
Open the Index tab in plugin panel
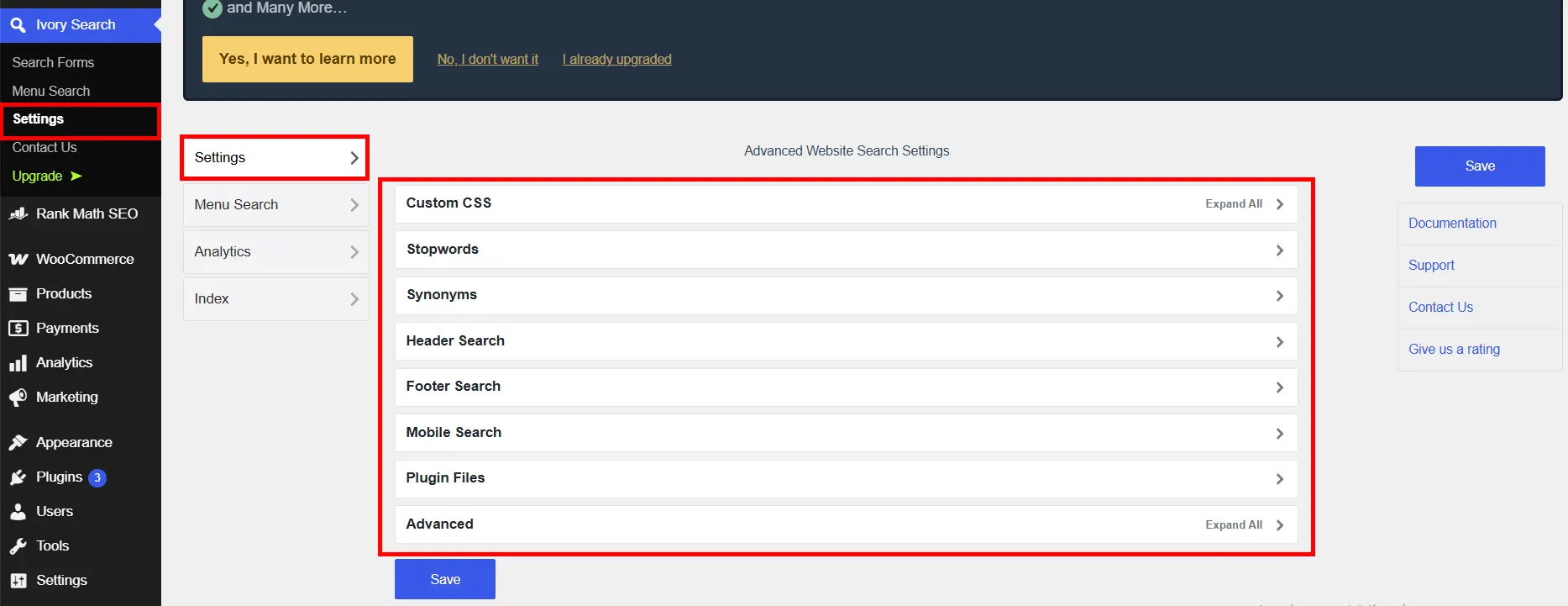(x=275, y=299)
